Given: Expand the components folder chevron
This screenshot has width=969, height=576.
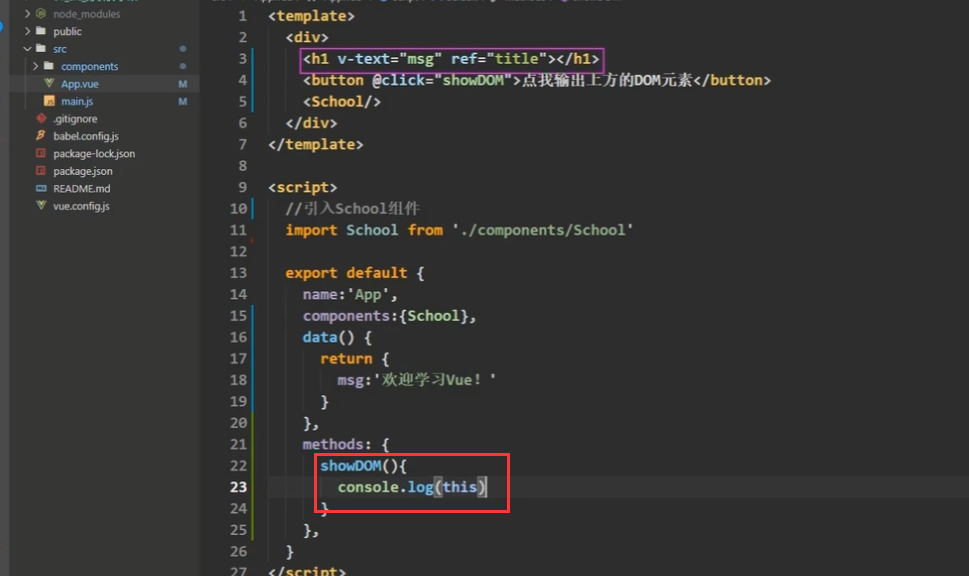Looking at the screenshot, I should pyautogui.click(x=35, y=66).
